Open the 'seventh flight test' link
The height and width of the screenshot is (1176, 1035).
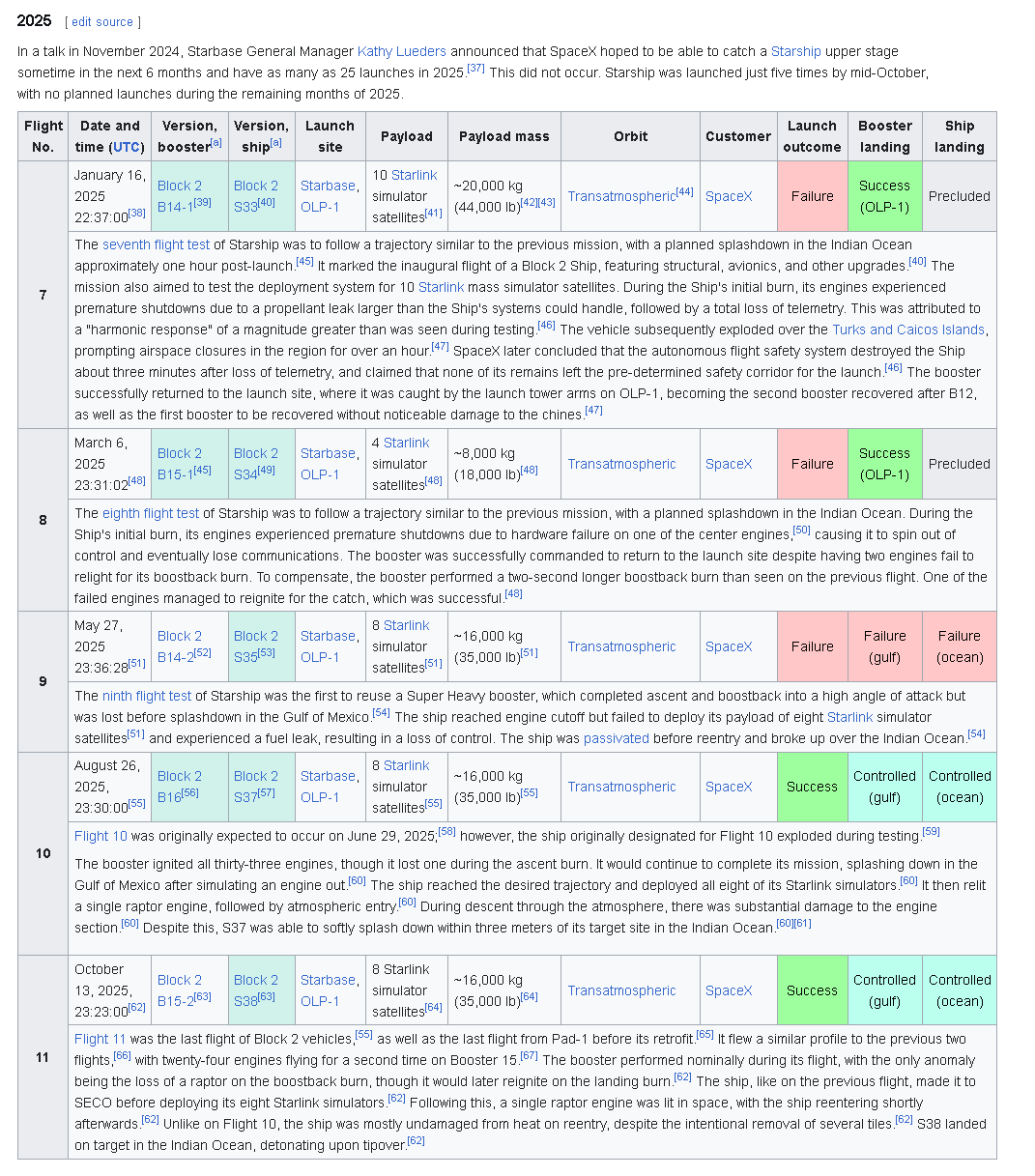coord(156,244)
